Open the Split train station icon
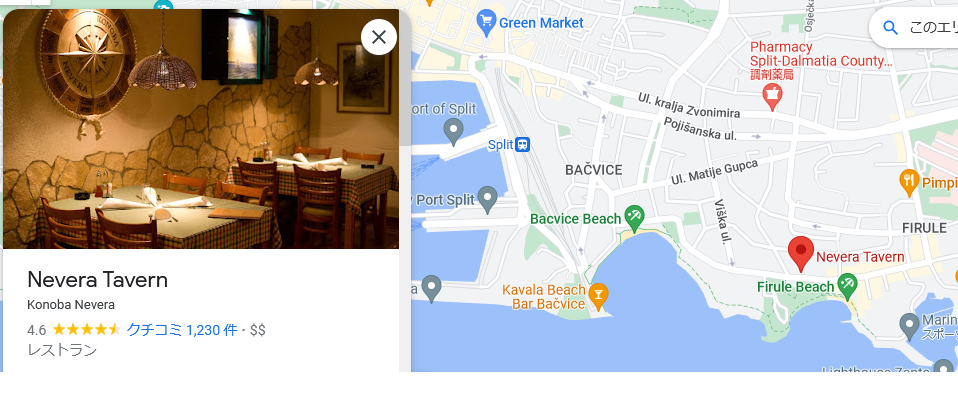 522,145
